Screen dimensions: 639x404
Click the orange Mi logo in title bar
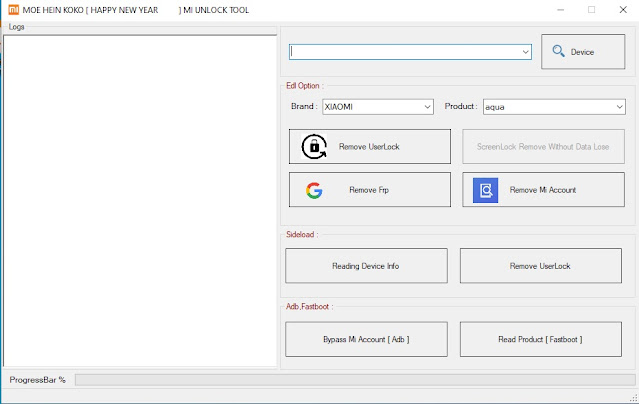pos(13,10)
